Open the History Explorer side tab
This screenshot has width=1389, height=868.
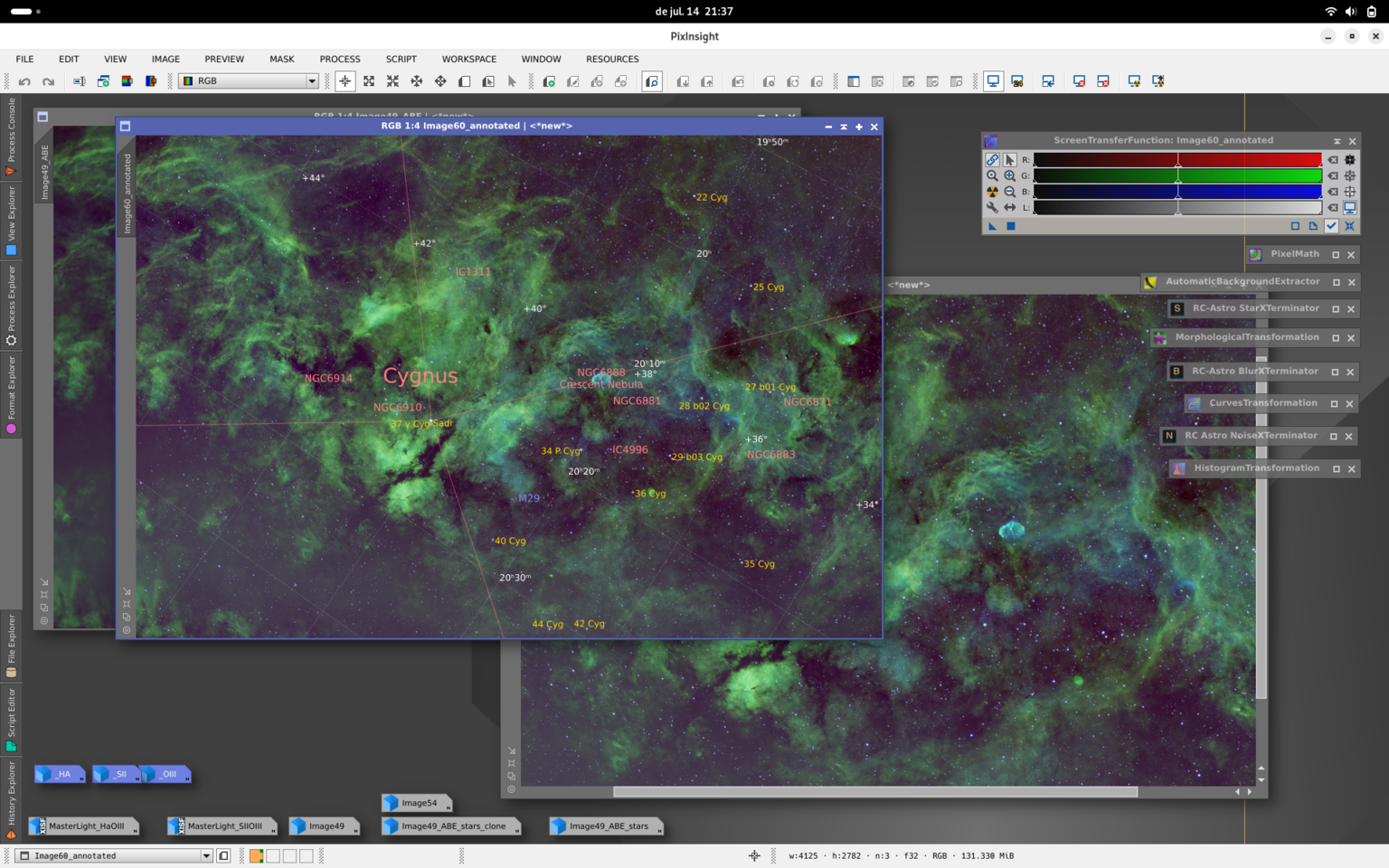[x=11, y=800]
